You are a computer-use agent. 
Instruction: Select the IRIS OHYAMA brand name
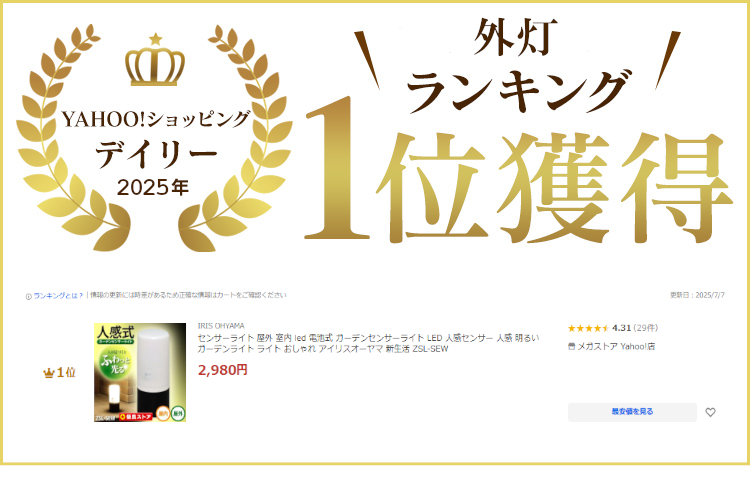[221, 326]
